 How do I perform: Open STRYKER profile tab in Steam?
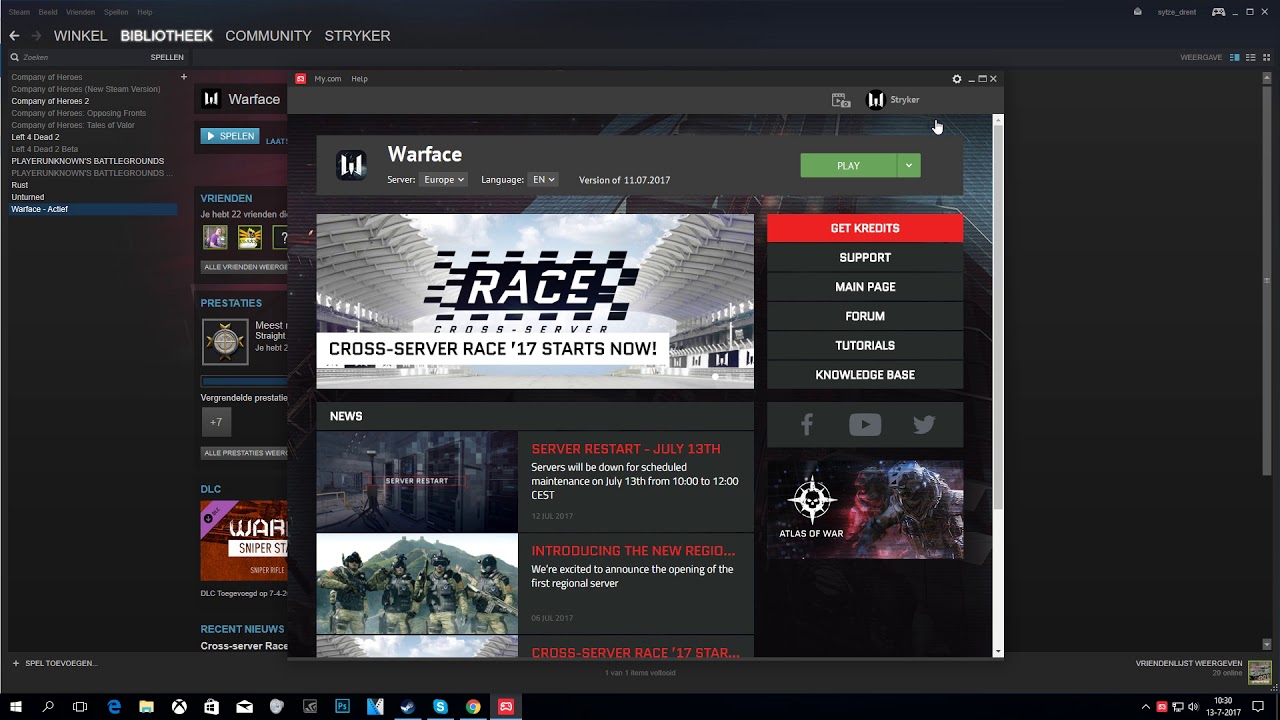tap(357, 36)
